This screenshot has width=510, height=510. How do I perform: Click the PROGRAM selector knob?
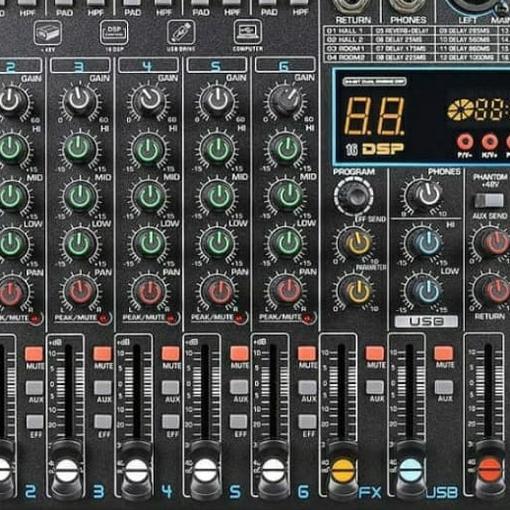pyautogui.click(x=354, y=196)
